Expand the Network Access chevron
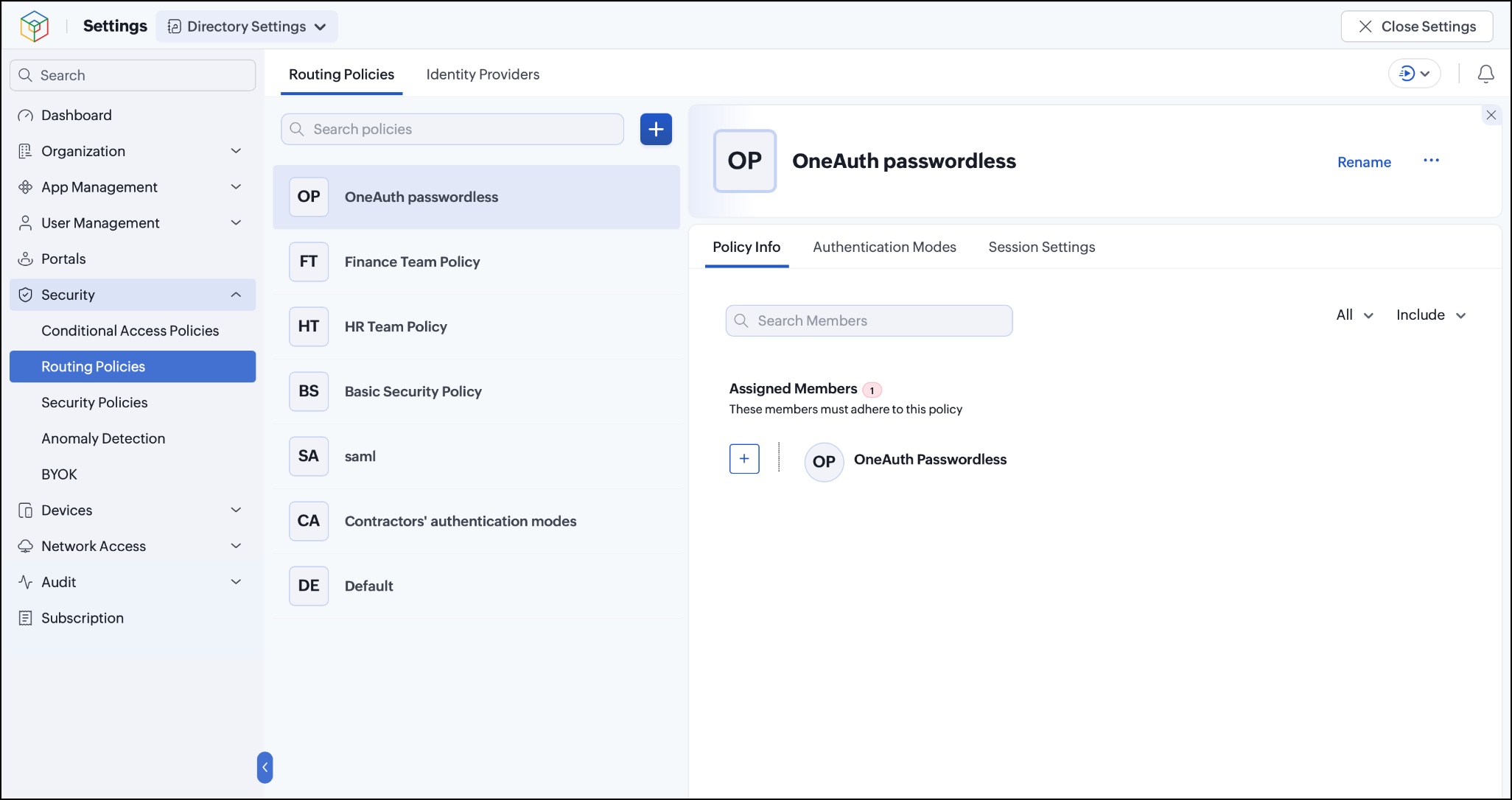Viewport: 1512px width, 800px height. pos(236,546)
